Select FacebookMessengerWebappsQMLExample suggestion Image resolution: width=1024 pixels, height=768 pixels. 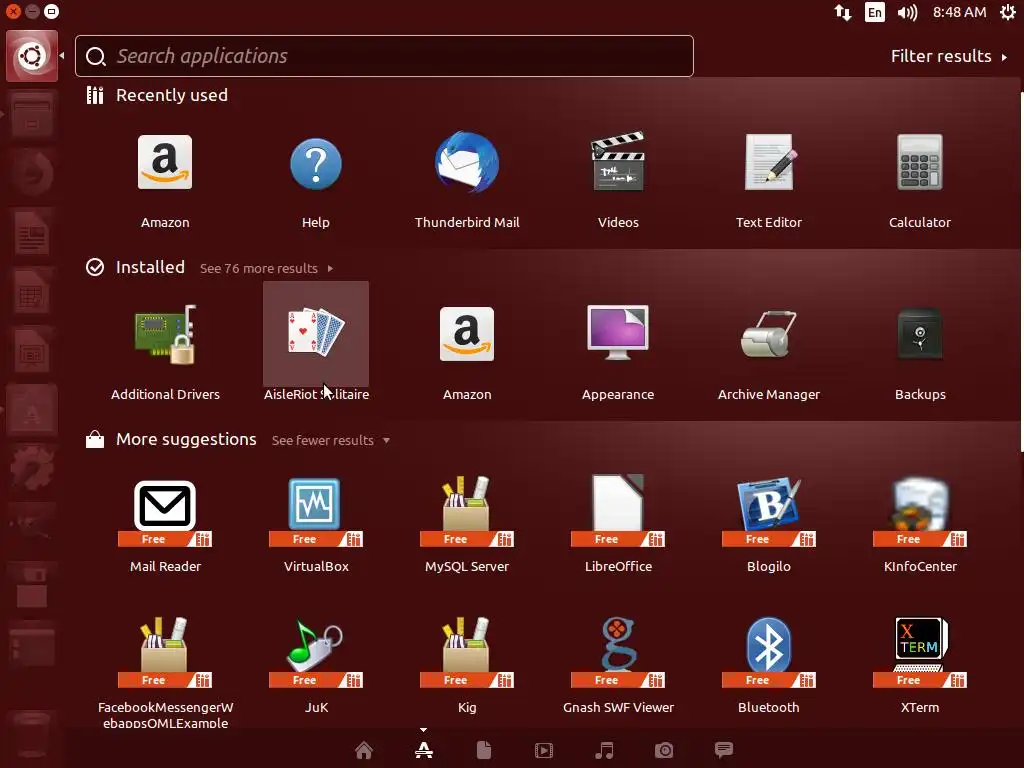tap(165, 653)
